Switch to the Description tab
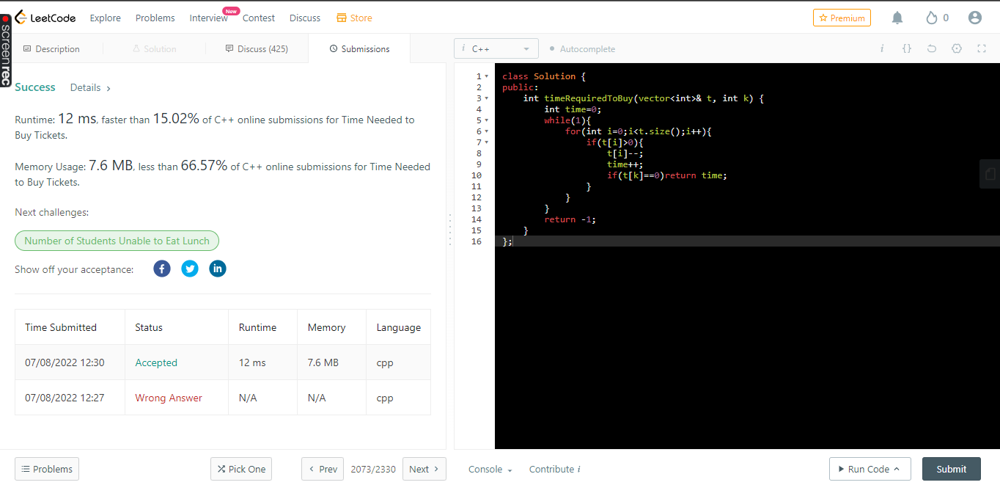The height and width of the screenshot is (485, 1000). click(x=51, y=48)
